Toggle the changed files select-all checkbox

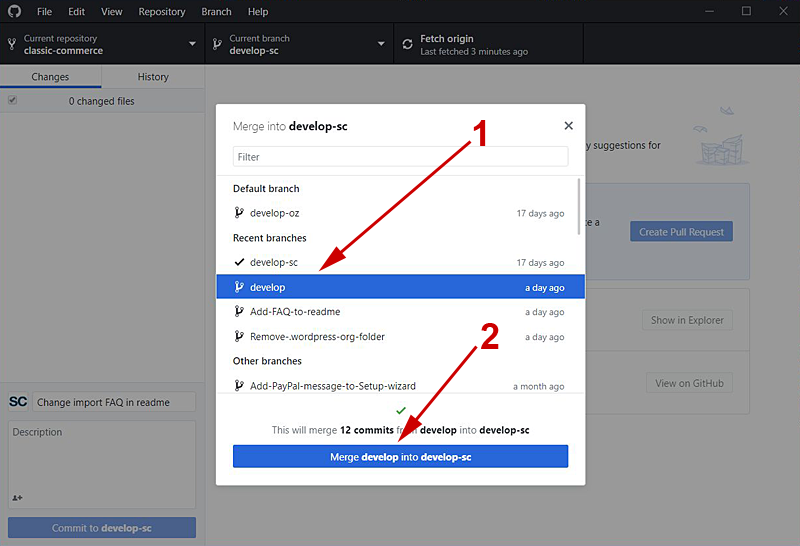12,100
